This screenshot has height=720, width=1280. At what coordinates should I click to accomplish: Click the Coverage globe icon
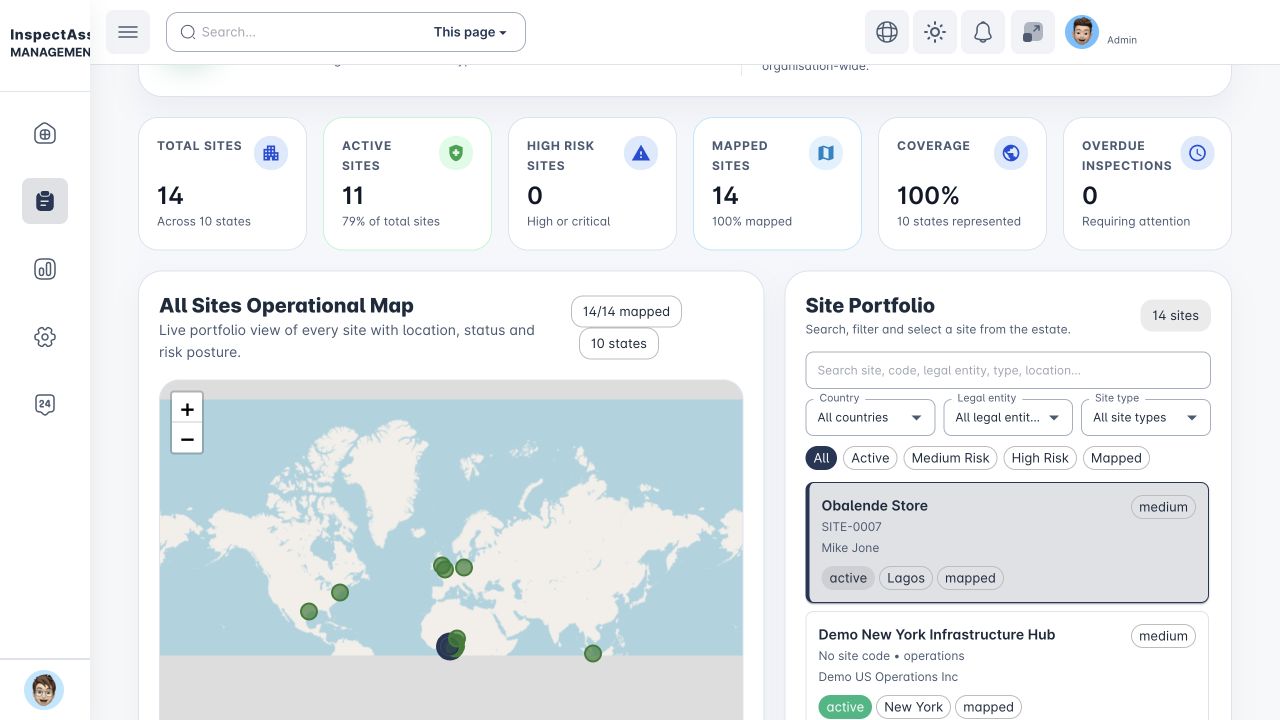tap(1011, 153)
